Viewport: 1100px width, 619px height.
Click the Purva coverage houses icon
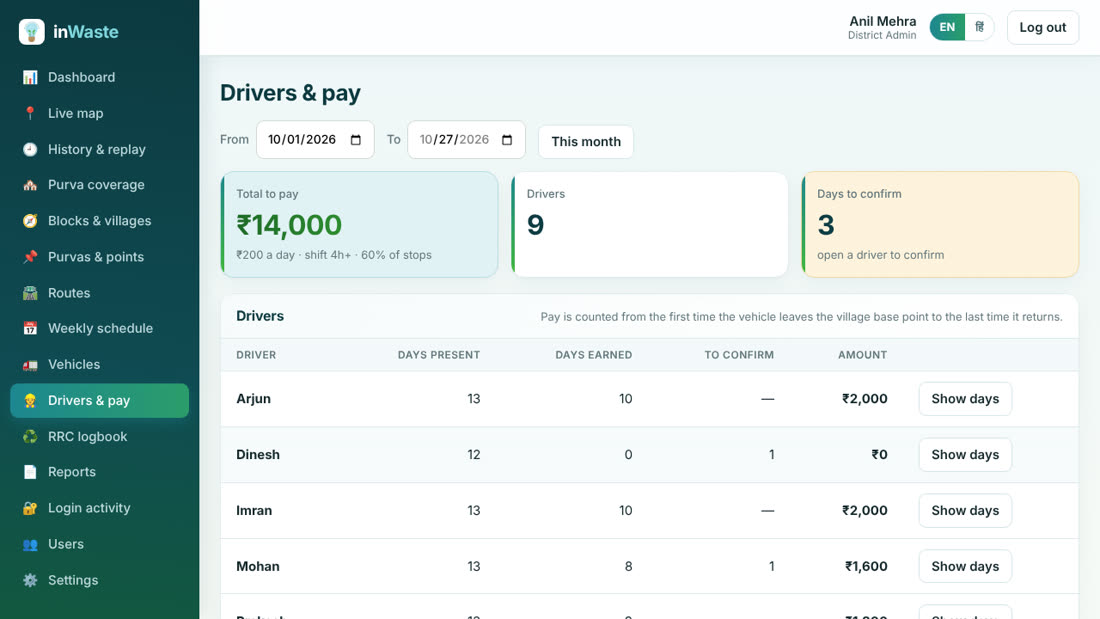(30, 185)
